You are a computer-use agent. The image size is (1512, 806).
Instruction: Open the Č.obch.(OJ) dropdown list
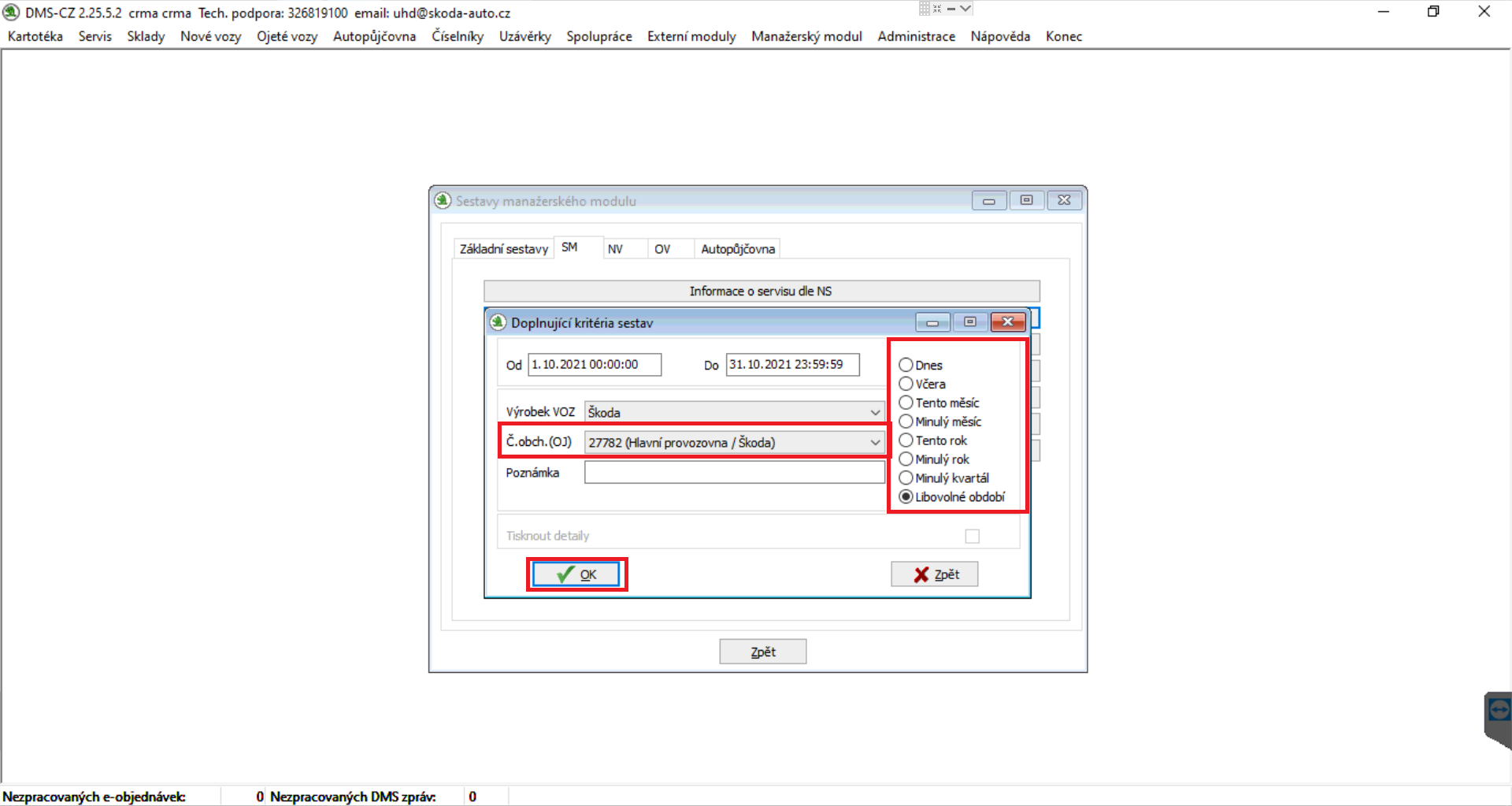pos(875,443)
